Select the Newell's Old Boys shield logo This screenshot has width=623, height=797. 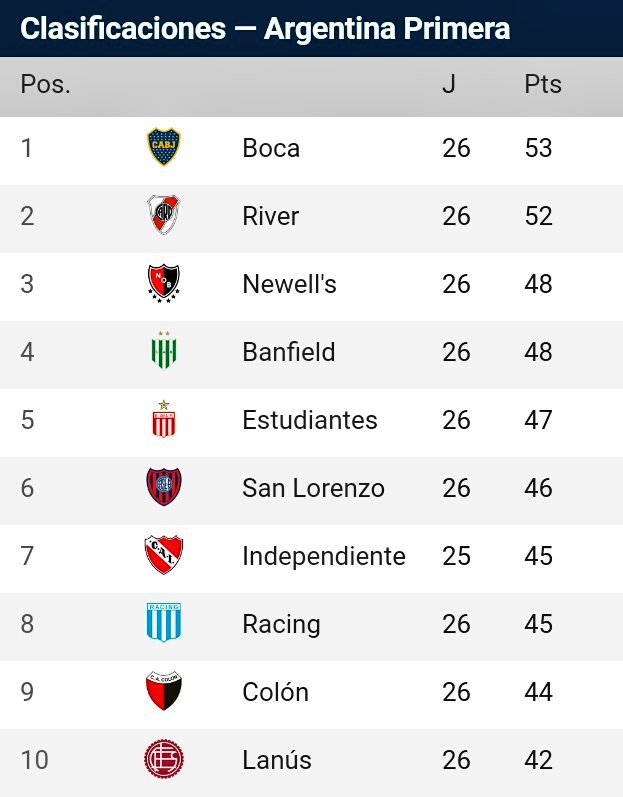point(164,283)
